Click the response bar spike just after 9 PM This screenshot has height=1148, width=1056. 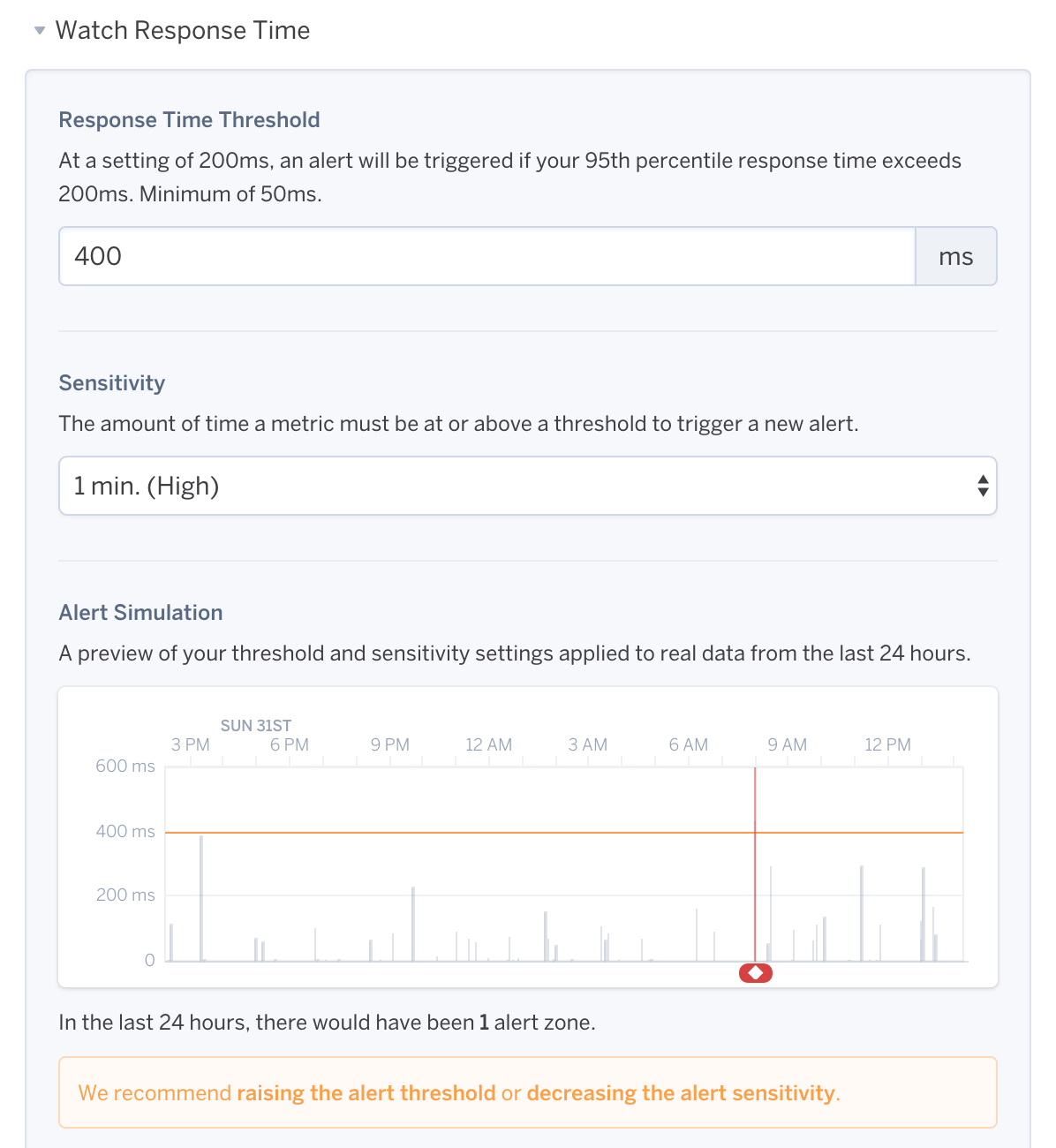[x=413, y=923]
